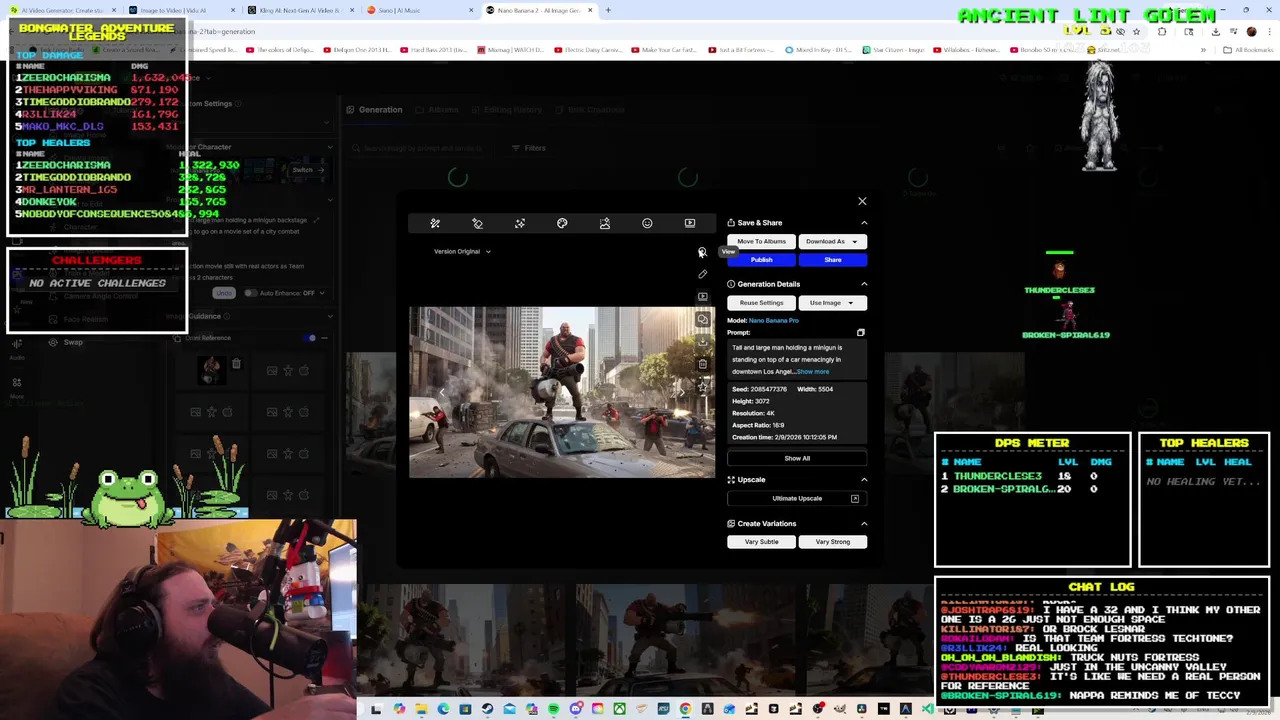This screenshot has width=1280, height=720.
Task: Click Reuse Settings button
Action: tap(761, 302)
